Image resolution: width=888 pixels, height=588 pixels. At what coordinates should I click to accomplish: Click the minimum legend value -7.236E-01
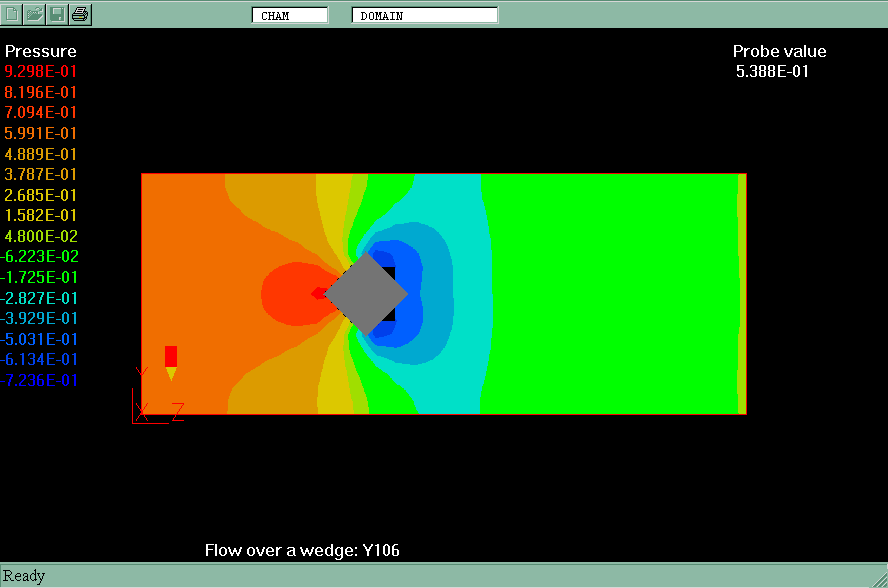coord(41,380)
